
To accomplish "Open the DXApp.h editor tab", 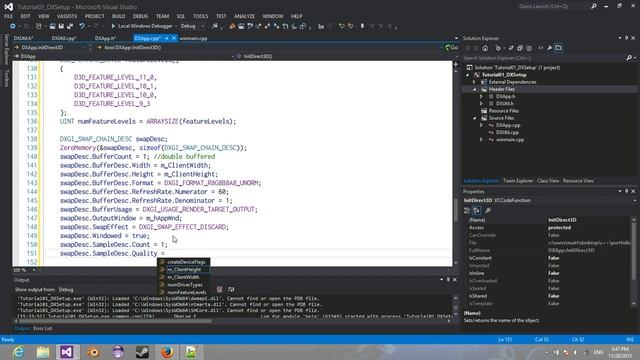I will click(x=105, y=38).
